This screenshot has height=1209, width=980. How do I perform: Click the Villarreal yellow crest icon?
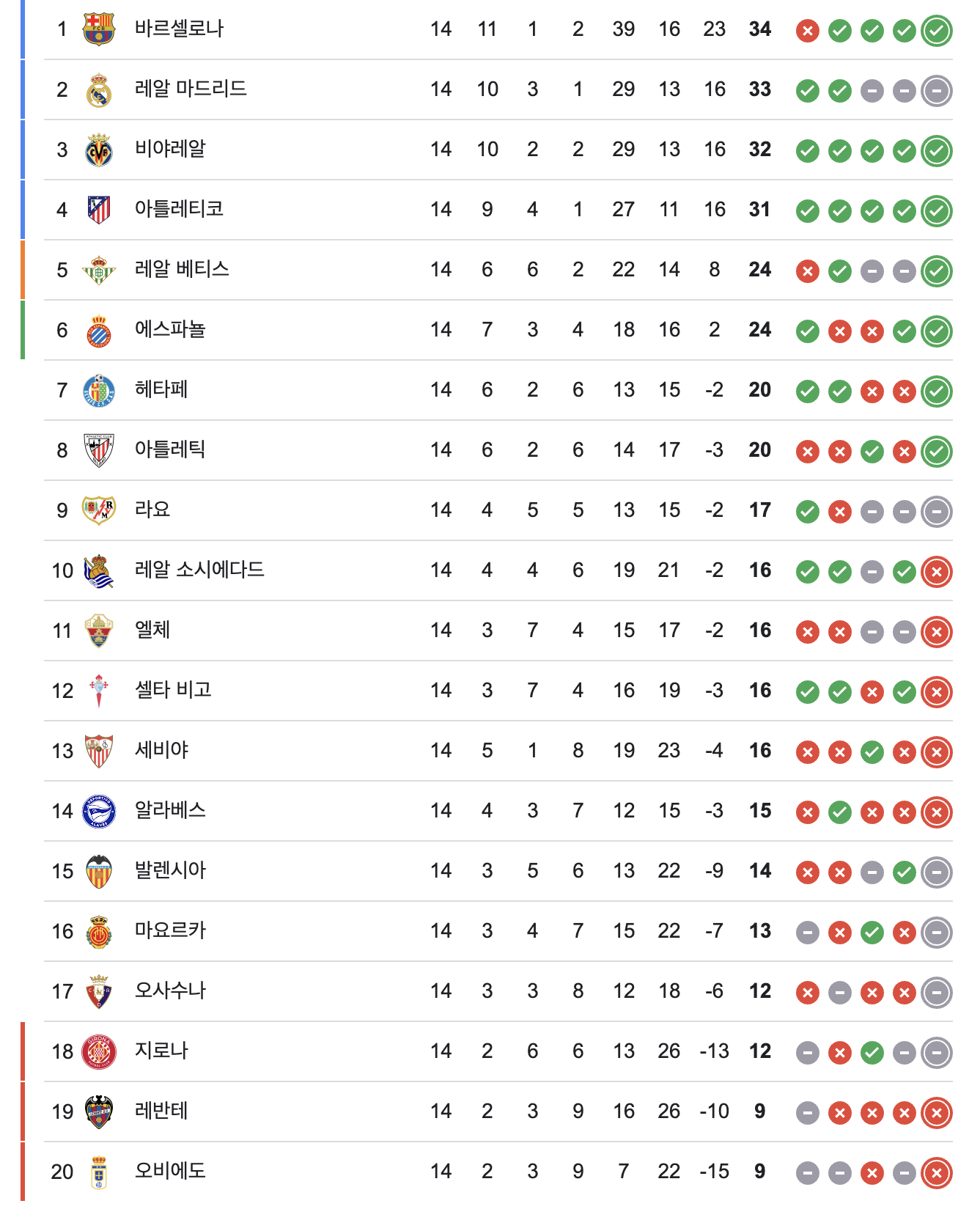(99, 150)
